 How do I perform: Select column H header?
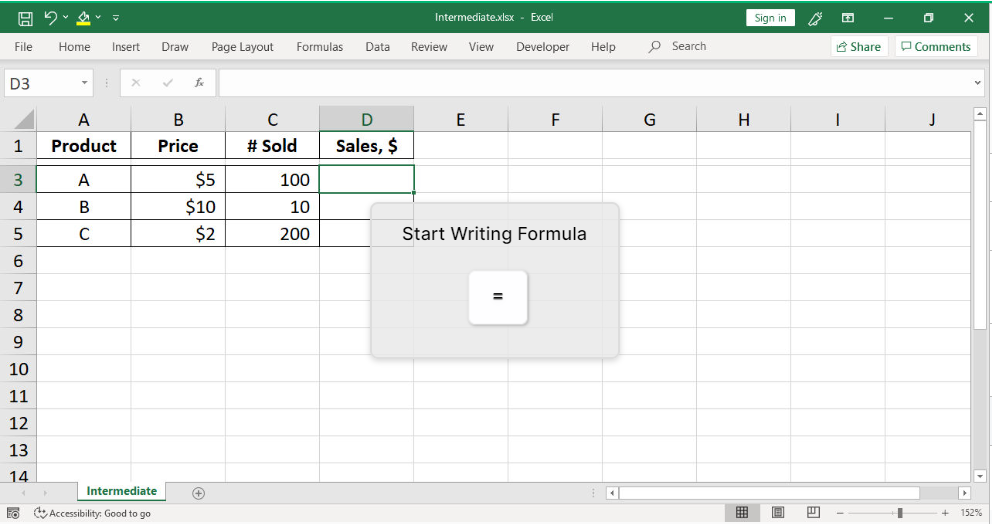point(744,120)
